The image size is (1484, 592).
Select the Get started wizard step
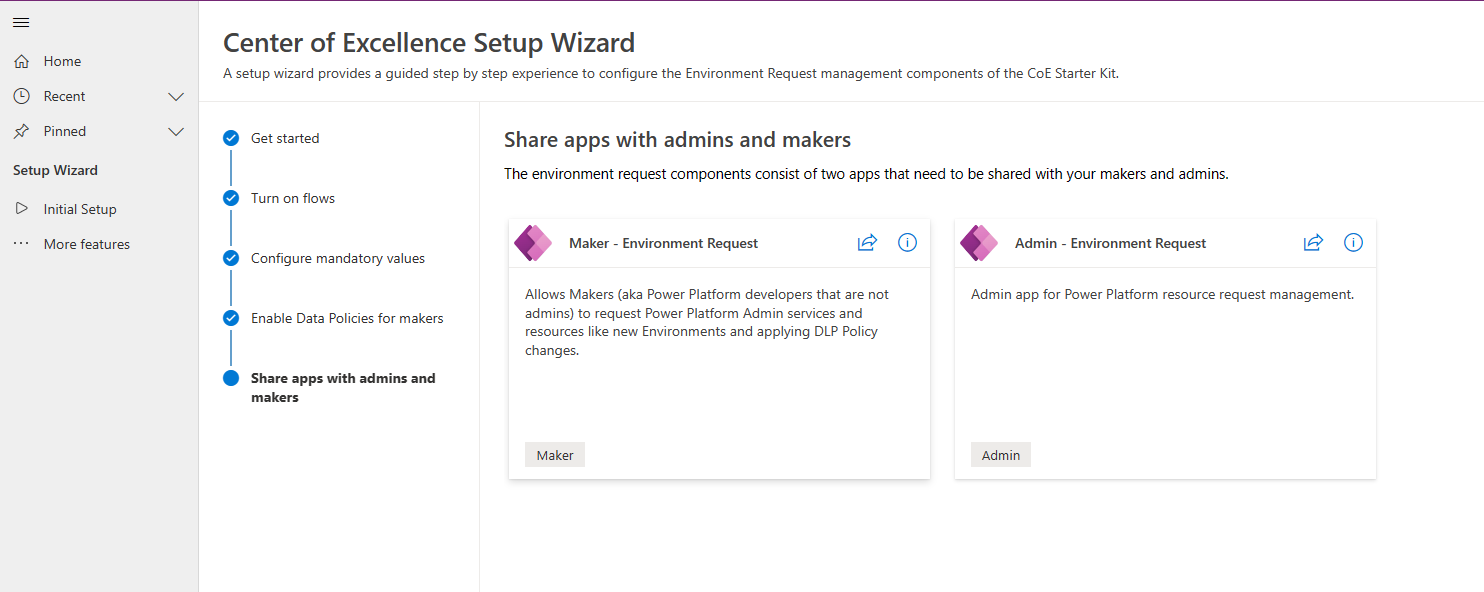tap(285, 138)
